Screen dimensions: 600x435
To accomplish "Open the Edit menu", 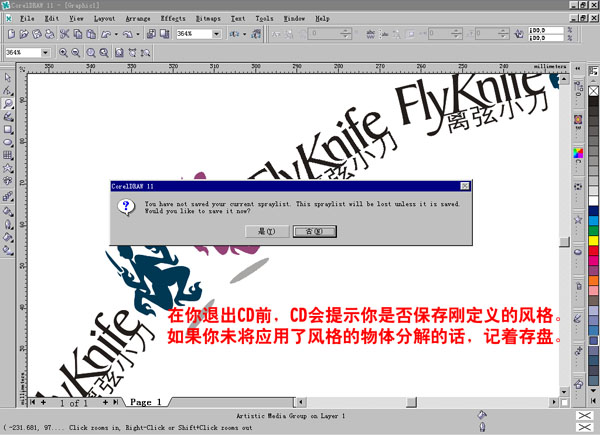I will click(x=52, y=18).
